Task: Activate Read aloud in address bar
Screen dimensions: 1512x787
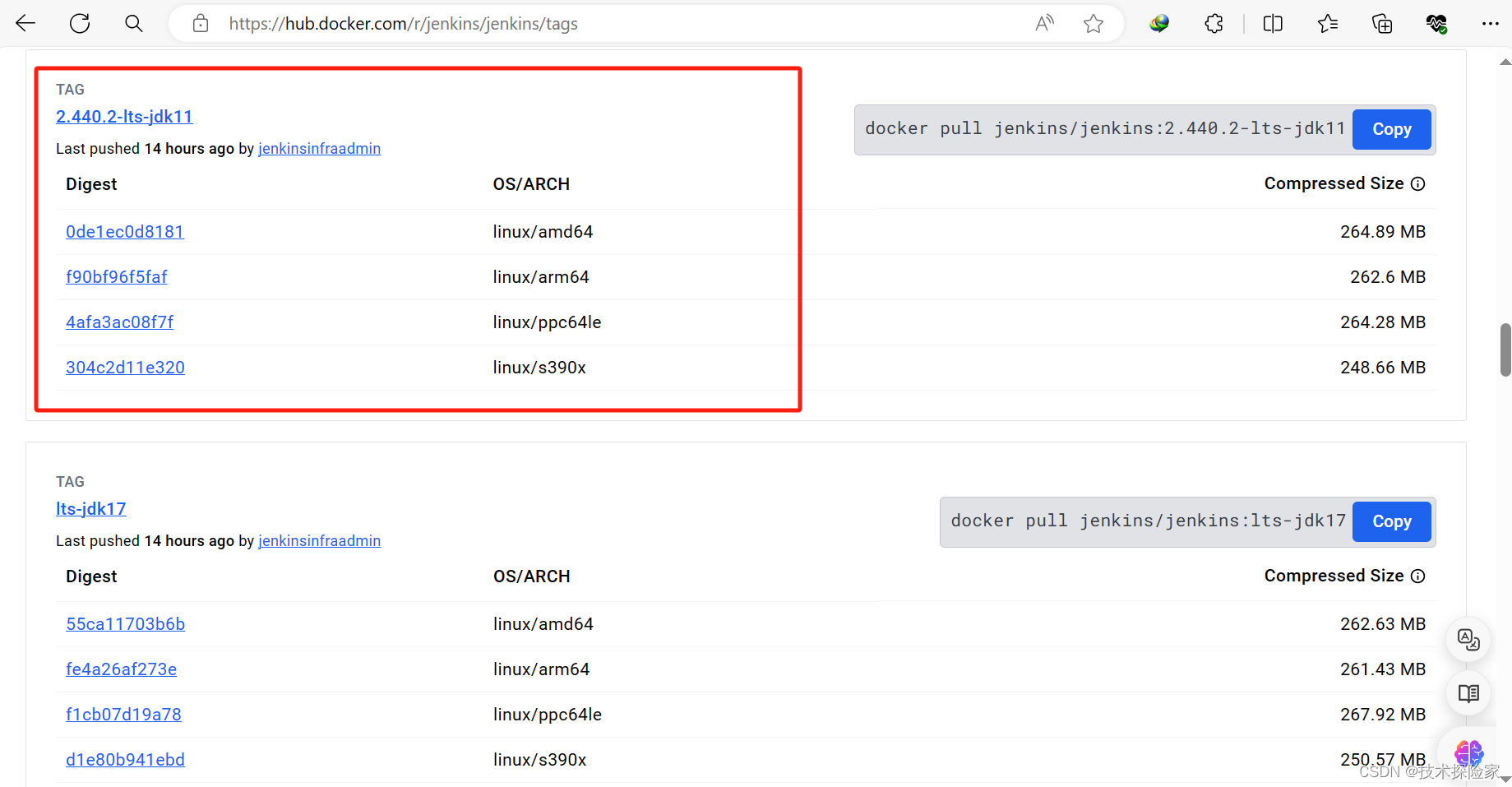Action: 1044,24
